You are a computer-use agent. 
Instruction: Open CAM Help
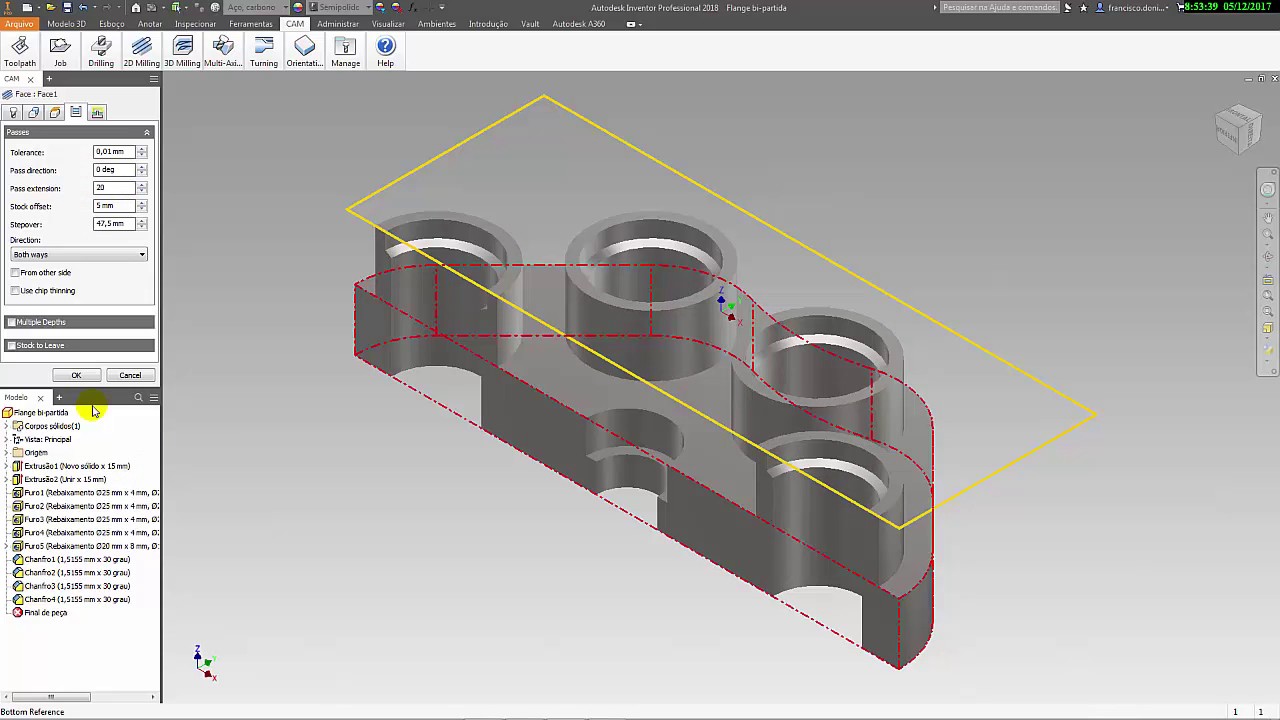click(x=385, y=52)
